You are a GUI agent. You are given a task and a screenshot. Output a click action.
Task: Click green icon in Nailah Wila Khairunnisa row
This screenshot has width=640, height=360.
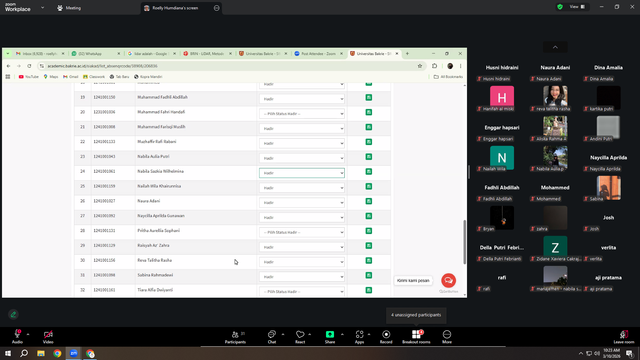(x=369, y=187)
